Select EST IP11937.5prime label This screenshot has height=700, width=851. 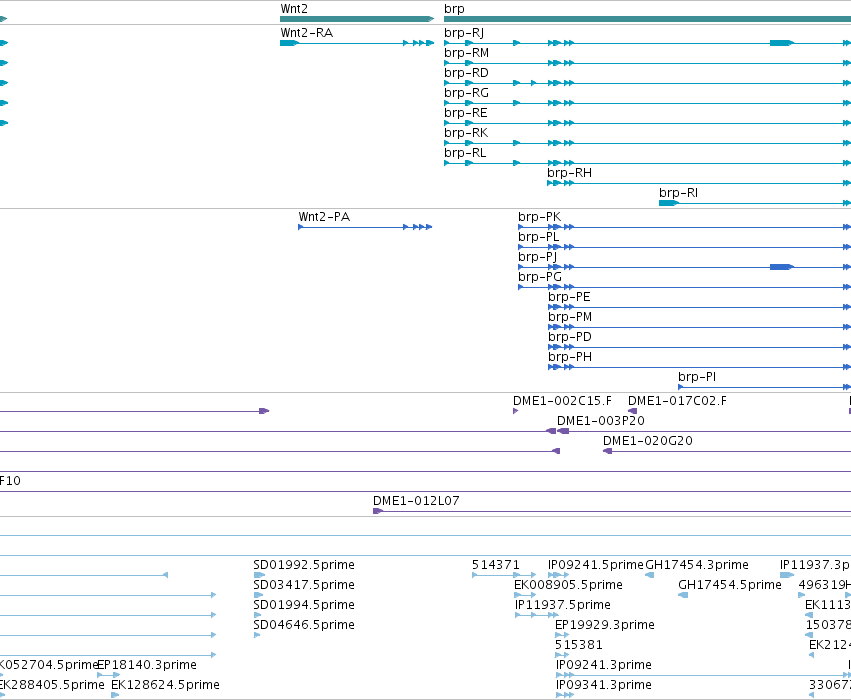point(563,605)
